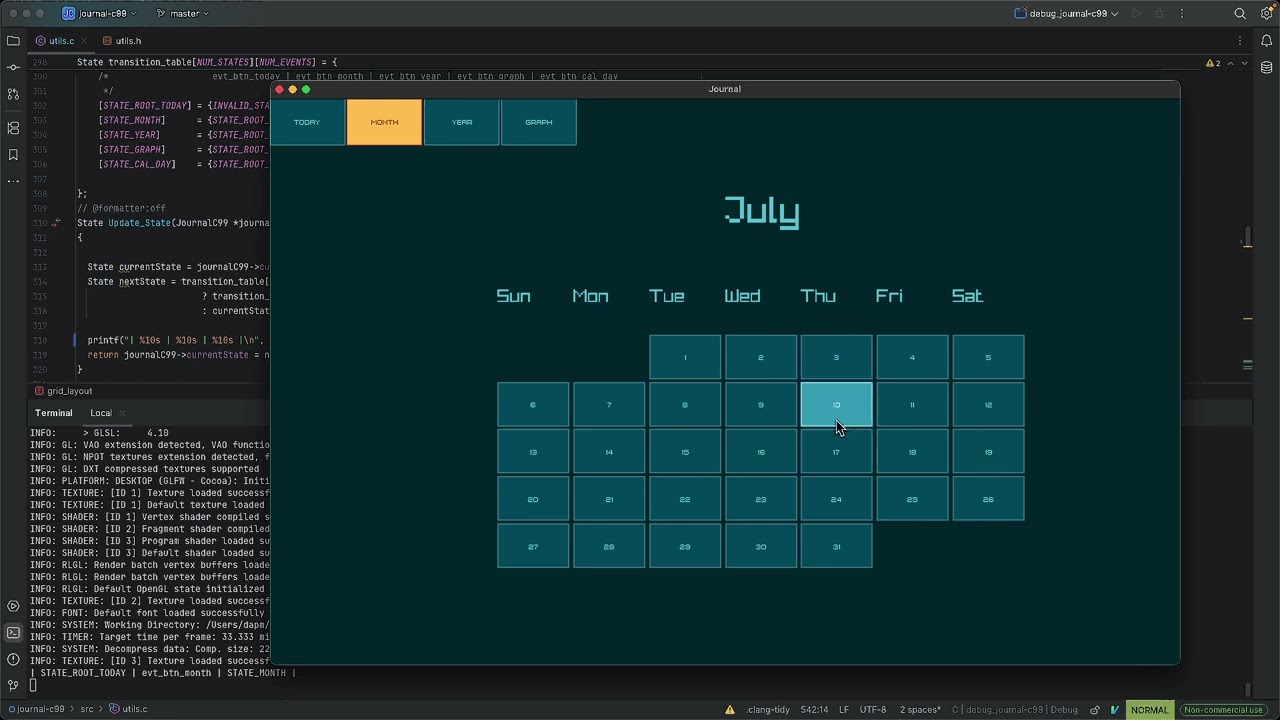The width and height of the screenshot is (1280, 720).
Task: Open more run actions vertical dots in toolbar
Action: point(1182,14)
